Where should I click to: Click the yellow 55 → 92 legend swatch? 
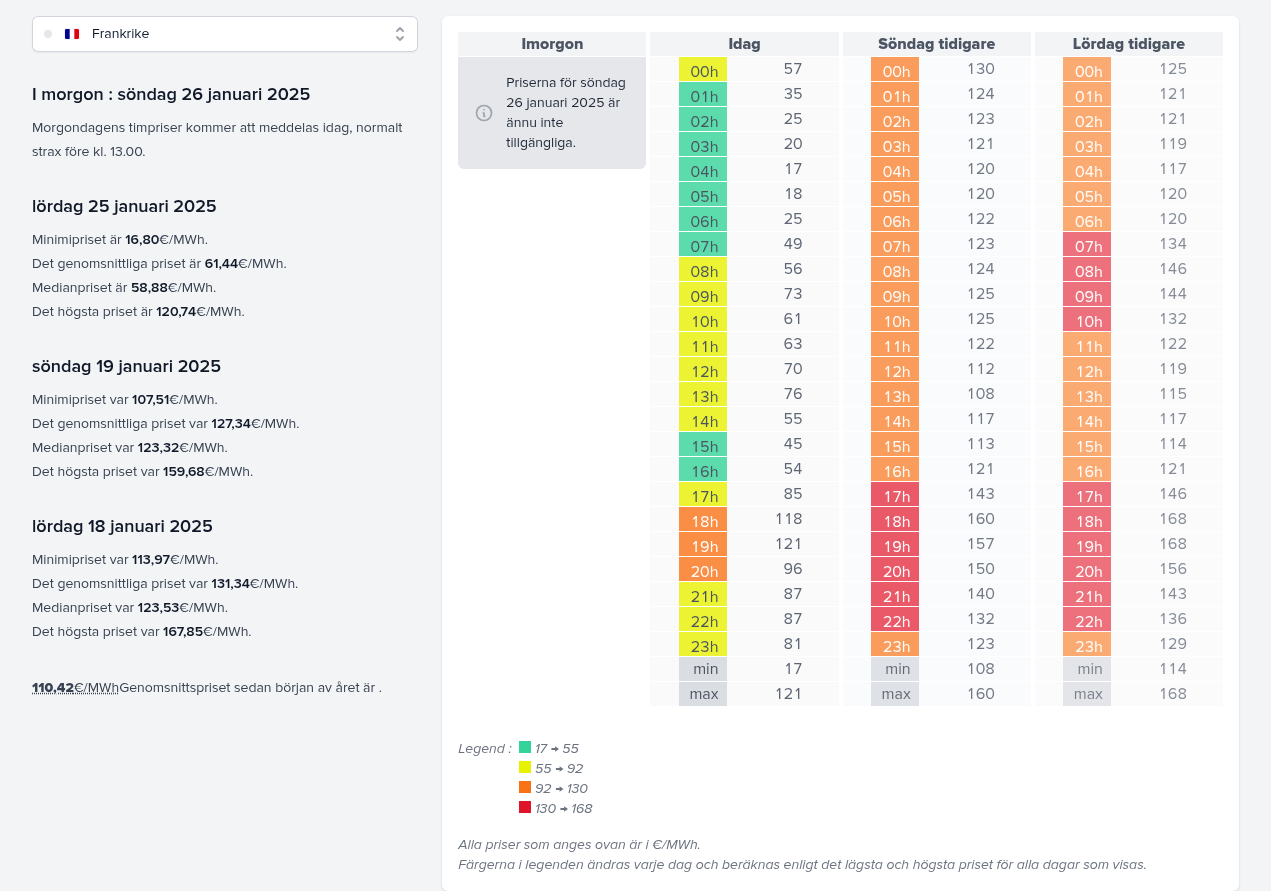[525, 767]
